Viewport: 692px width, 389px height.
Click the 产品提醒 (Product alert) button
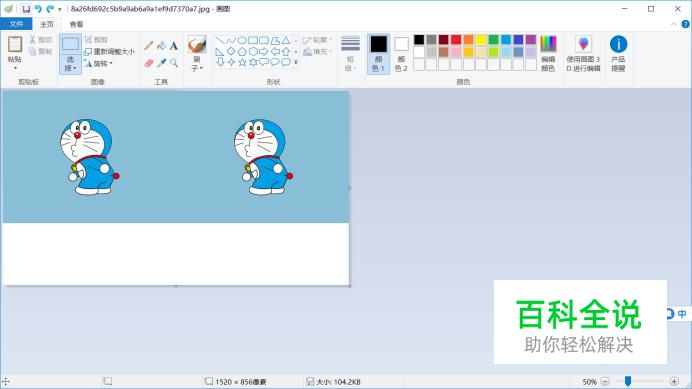[618, 54]
